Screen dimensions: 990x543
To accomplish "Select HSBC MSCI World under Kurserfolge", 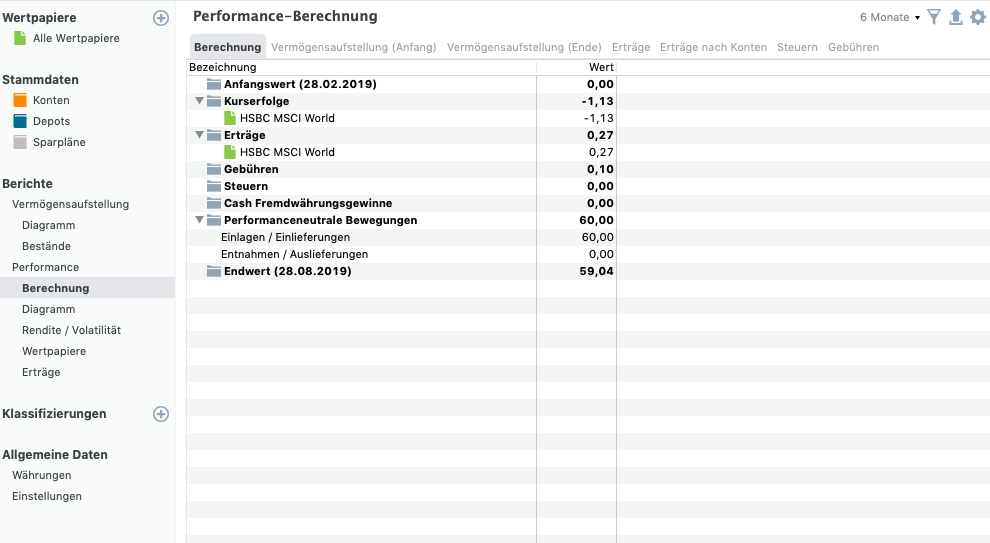I will 287,118.
